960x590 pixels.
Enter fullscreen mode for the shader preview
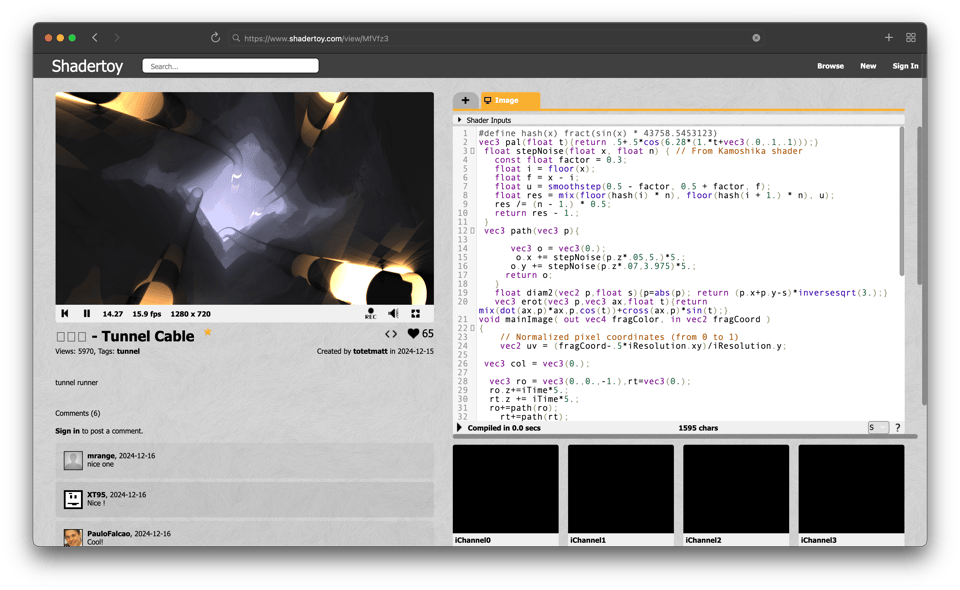point(416,314)
